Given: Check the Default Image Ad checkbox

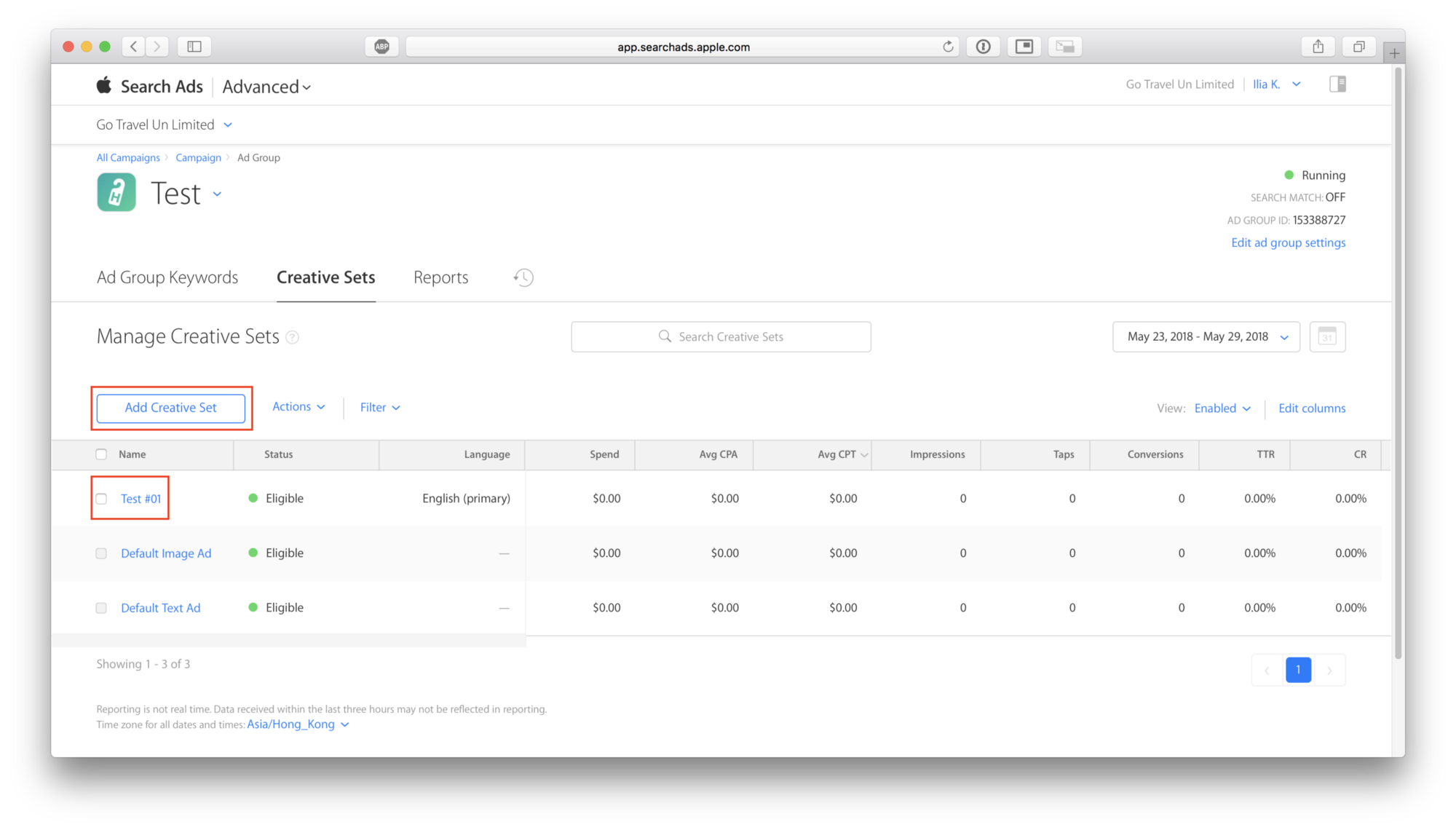Looking at the screenshot, I should pyautogui.click(x=101, y=553).
